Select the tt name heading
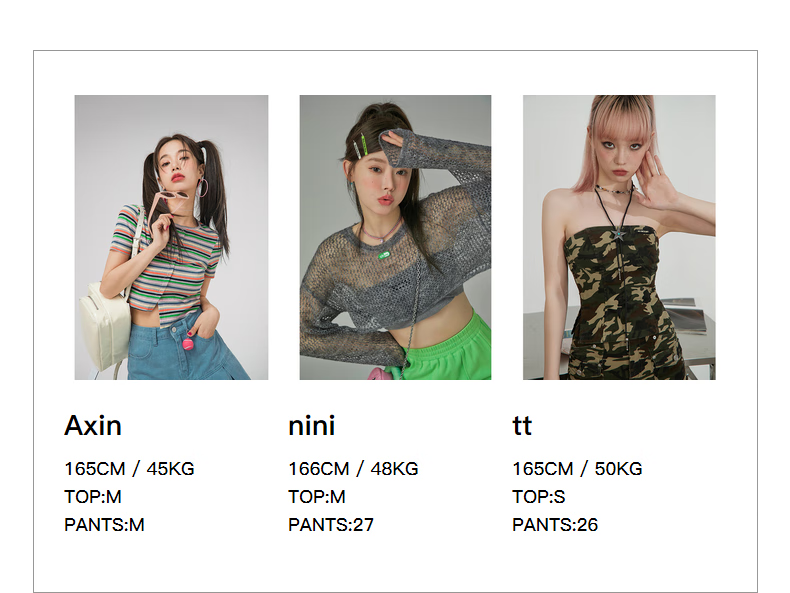The image size is (790, 593). 522,426
